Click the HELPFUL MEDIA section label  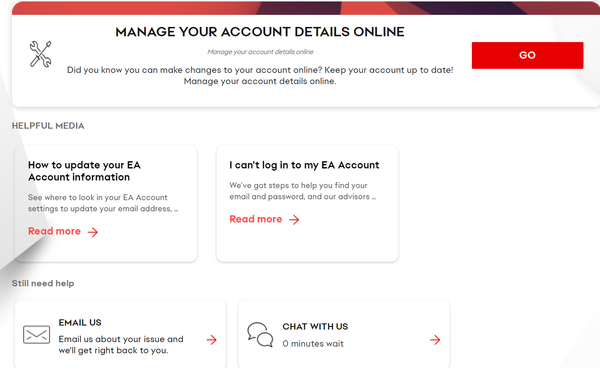pyautogui.click(x=48, y=126)
